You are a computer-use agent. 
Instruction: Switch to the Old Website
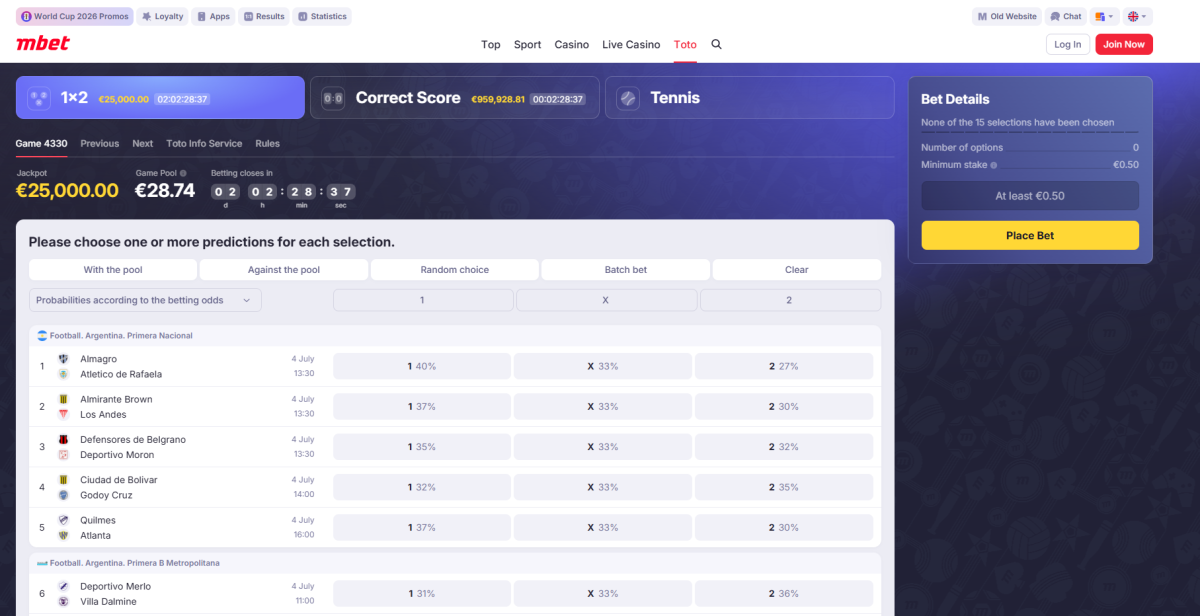1007,16
